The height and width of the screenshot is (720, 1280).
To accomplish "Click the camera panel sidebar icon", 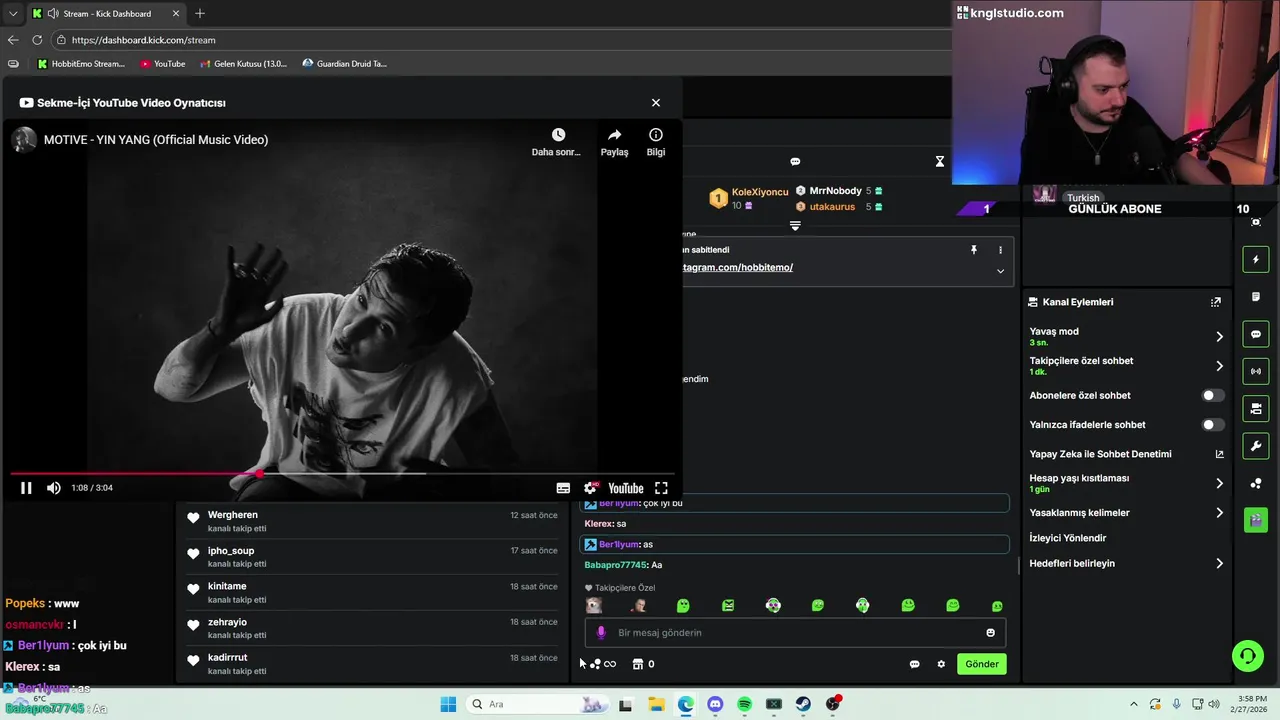I will [1256, 408].
